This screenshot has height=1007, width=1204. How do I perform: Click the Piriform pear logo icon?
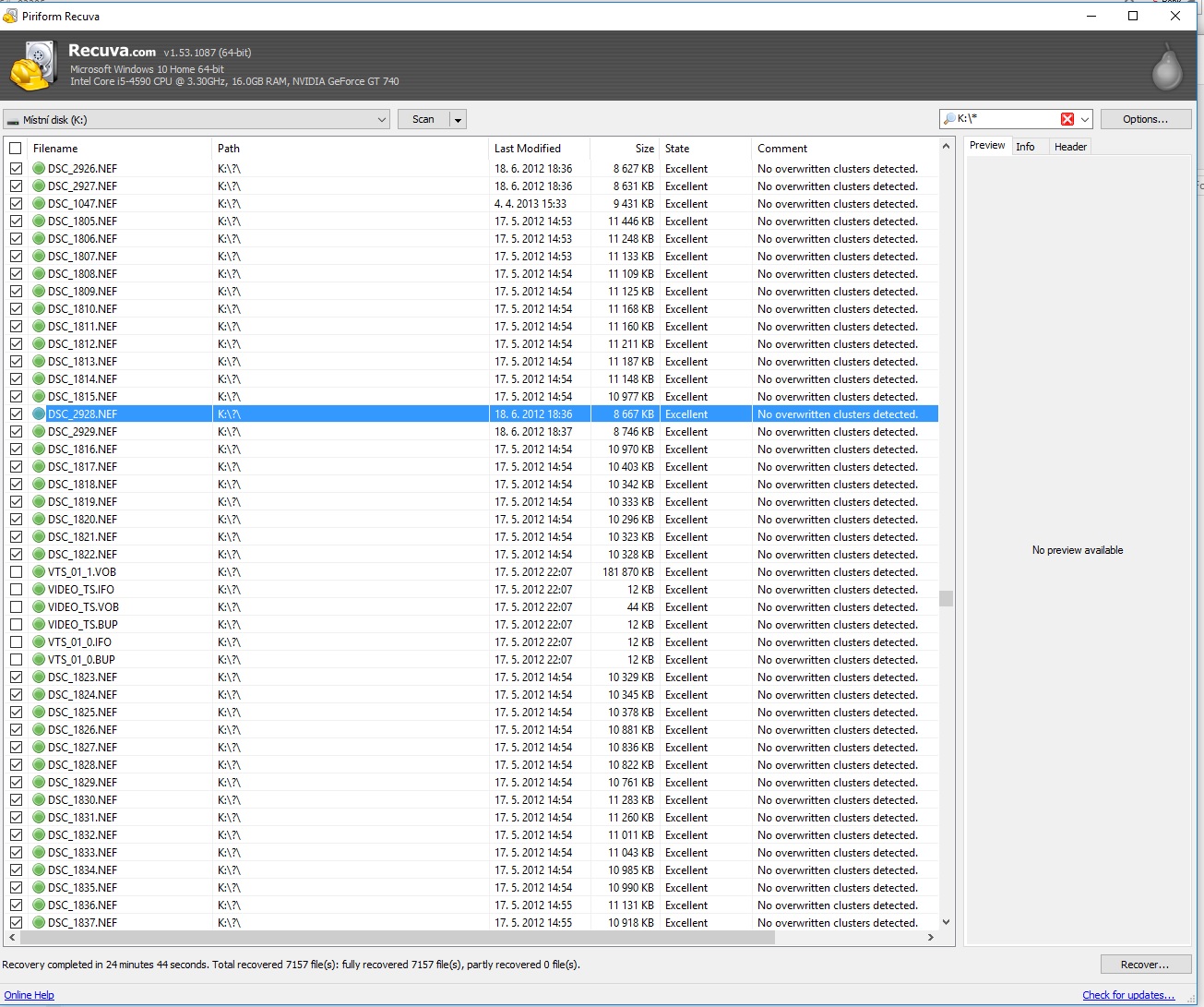[x=1167, y=67]
